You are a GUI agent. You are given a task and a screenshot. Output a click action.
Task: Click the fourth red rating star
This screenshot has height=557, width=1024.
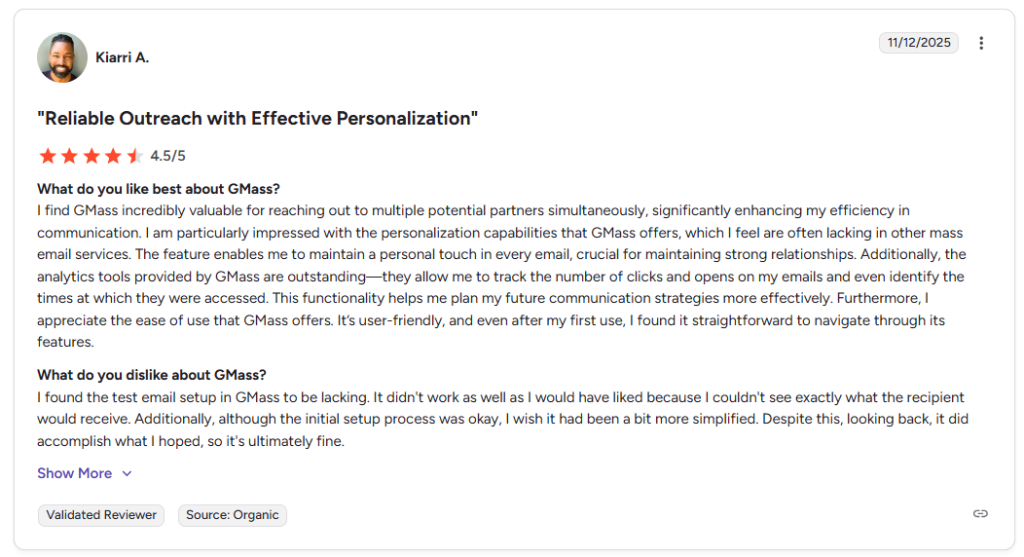tap(113, 156)
